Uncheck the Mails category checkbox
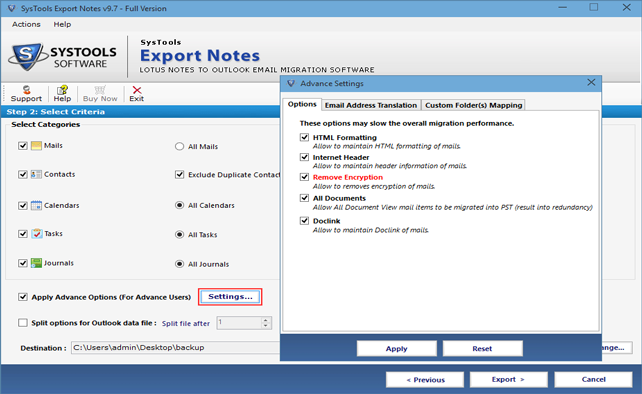642x394 pixels. click(23, 145)
